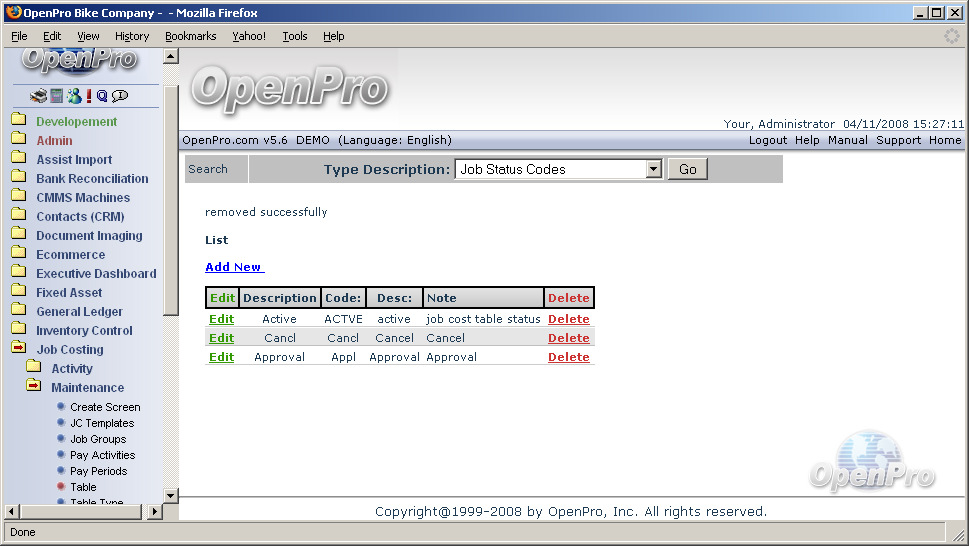Edit the Approval row entry
The width and height of the screenshot is (969, 546).
point(221,357)
